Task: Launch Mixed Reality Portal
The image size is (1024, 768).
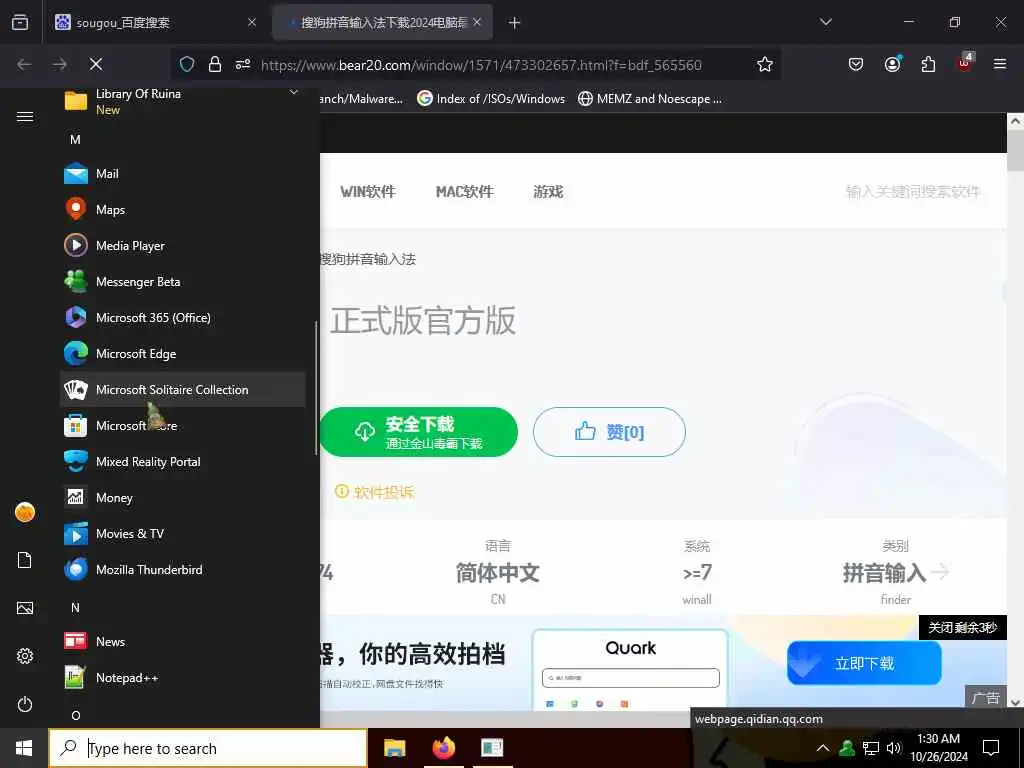Action: [x=183, y=462]
